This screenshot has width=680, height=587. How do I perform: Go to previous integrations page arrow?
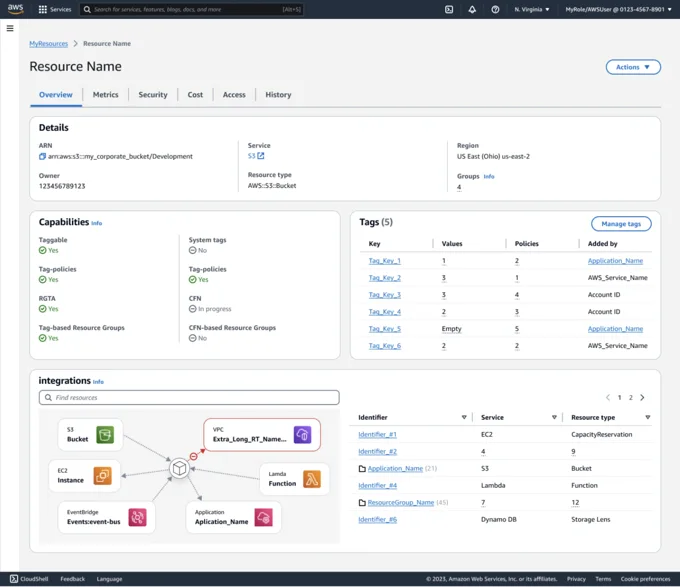(608, 398)
